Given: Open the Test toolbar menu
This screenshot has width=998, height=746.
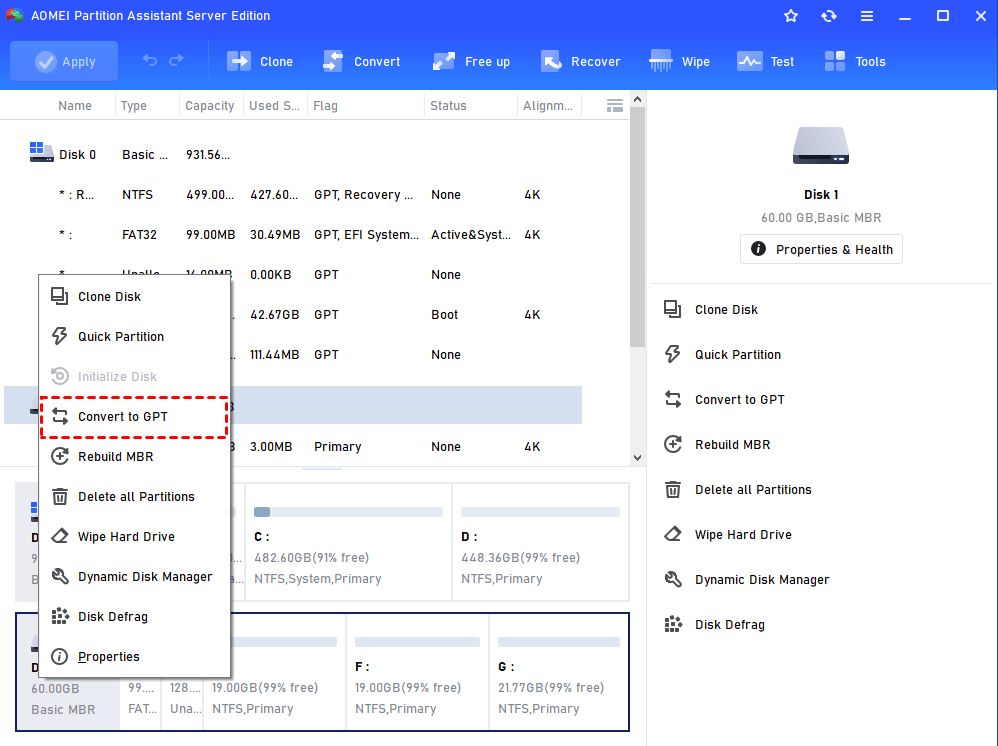Looking at the screenshot, I should (x=765, y=61).
